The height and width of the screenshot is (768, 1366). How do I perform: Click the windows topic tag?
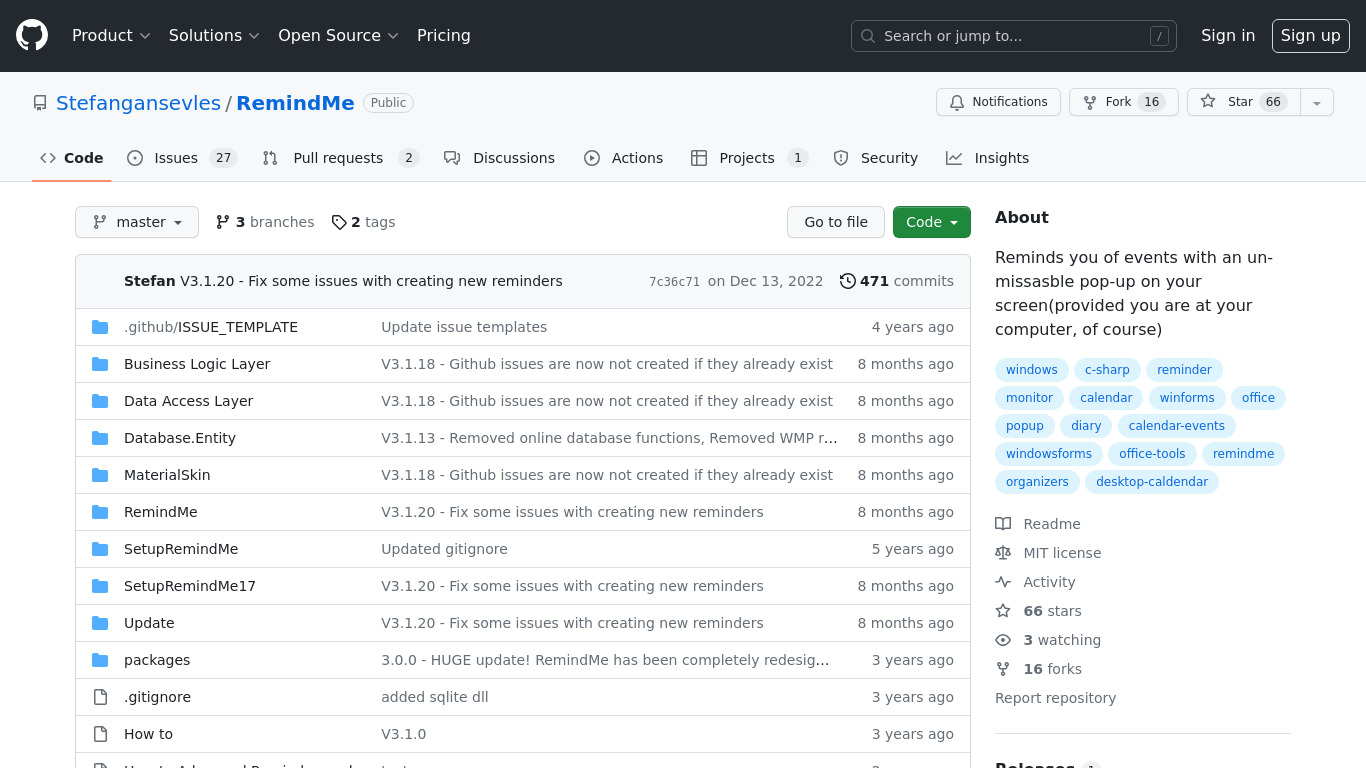pyautogui.click(x=1032, y=370)
